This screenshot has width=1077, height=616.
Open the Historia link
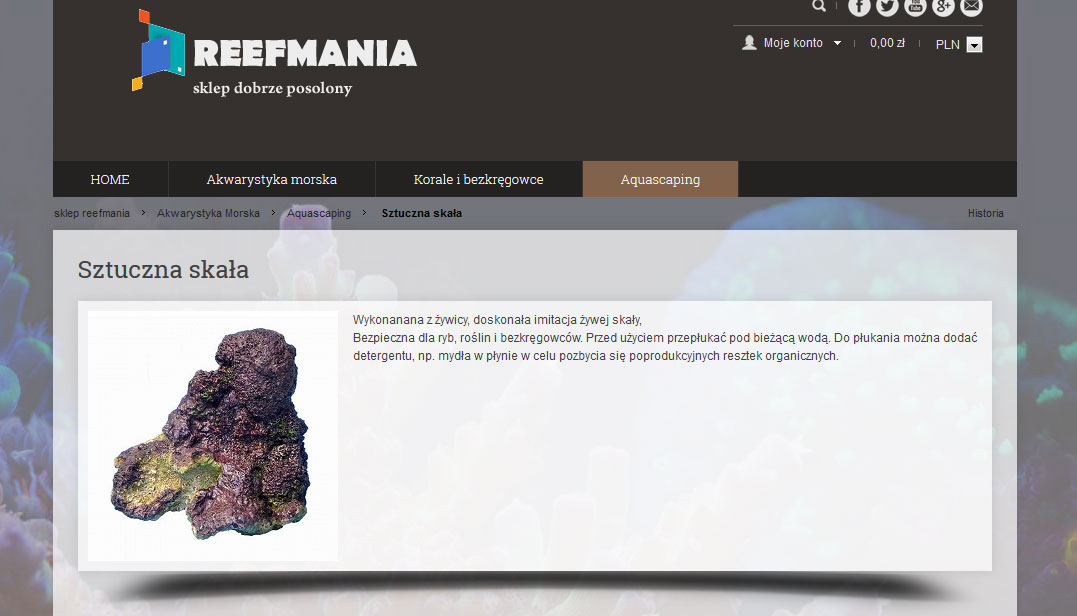(986, 214)
